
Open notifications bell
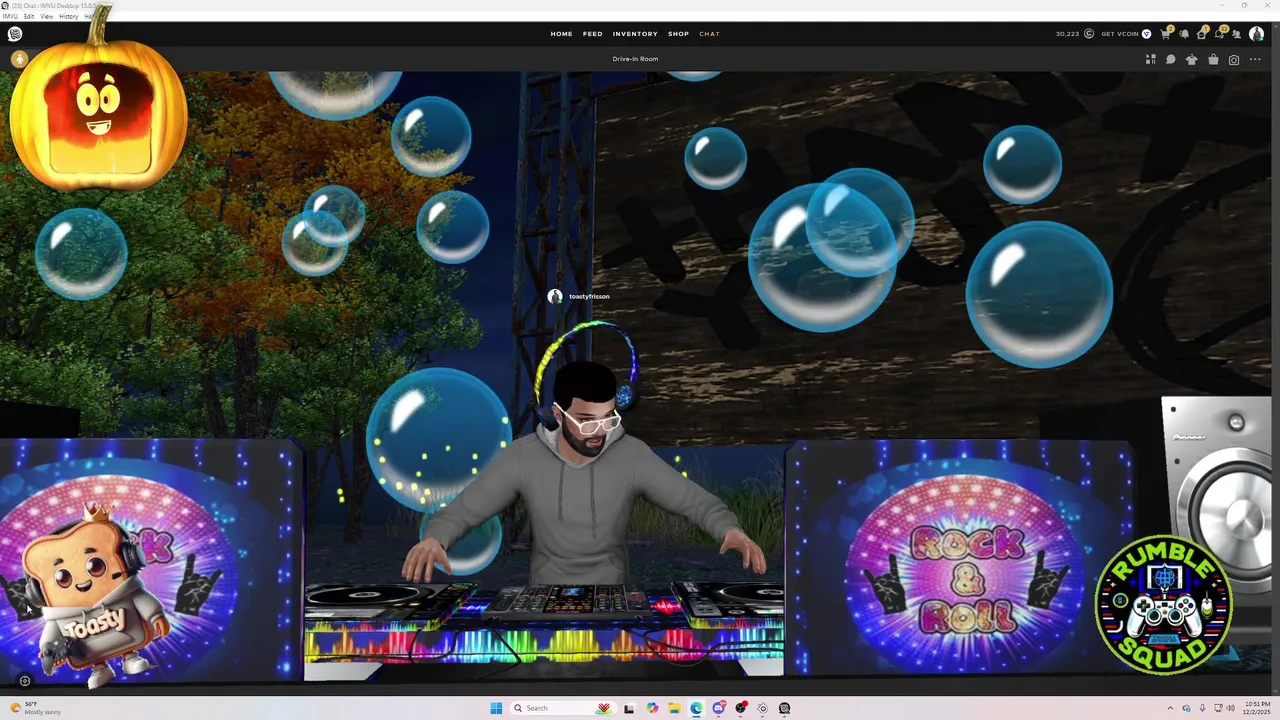coord(1184,34)
